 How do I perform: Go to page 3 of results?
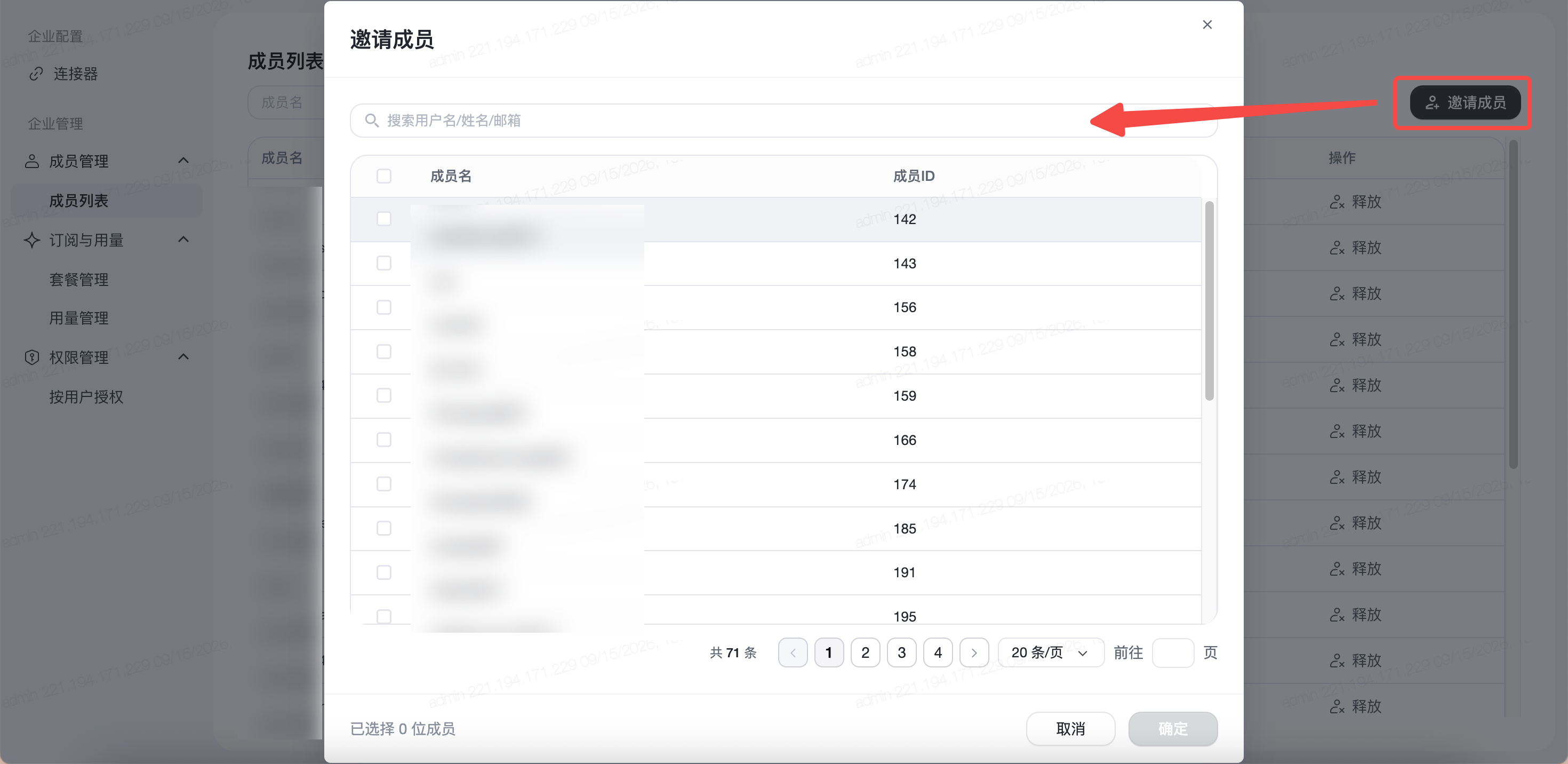pos(901,652)
